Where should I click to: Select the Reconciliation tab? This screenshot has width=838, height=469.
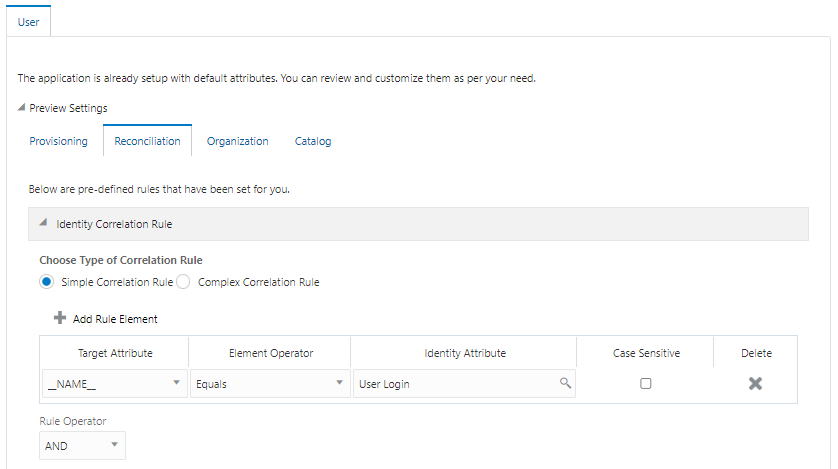[x=147, y=141]
